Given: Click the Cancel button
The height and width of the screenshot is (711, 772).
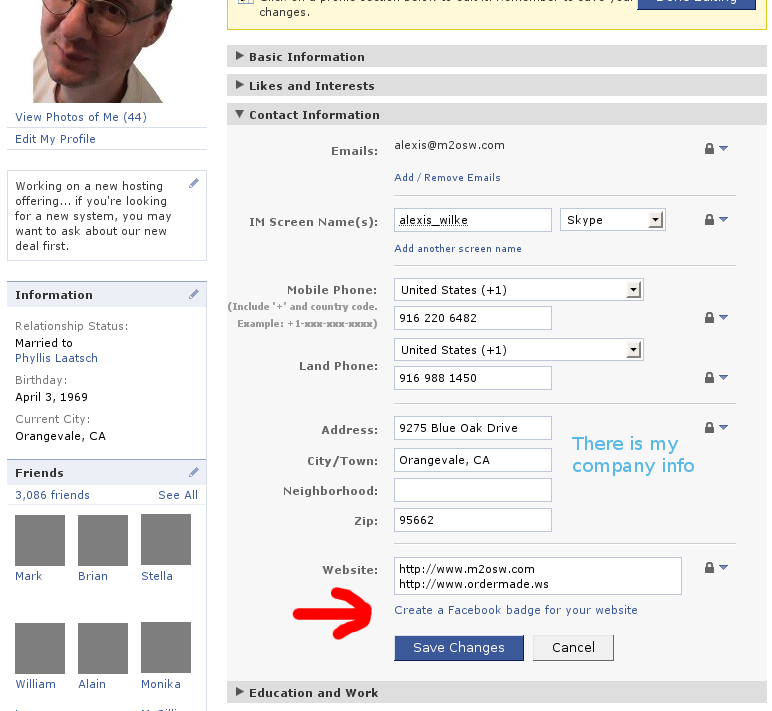Looking at the screenshot, I should click(x=573, y=647).
